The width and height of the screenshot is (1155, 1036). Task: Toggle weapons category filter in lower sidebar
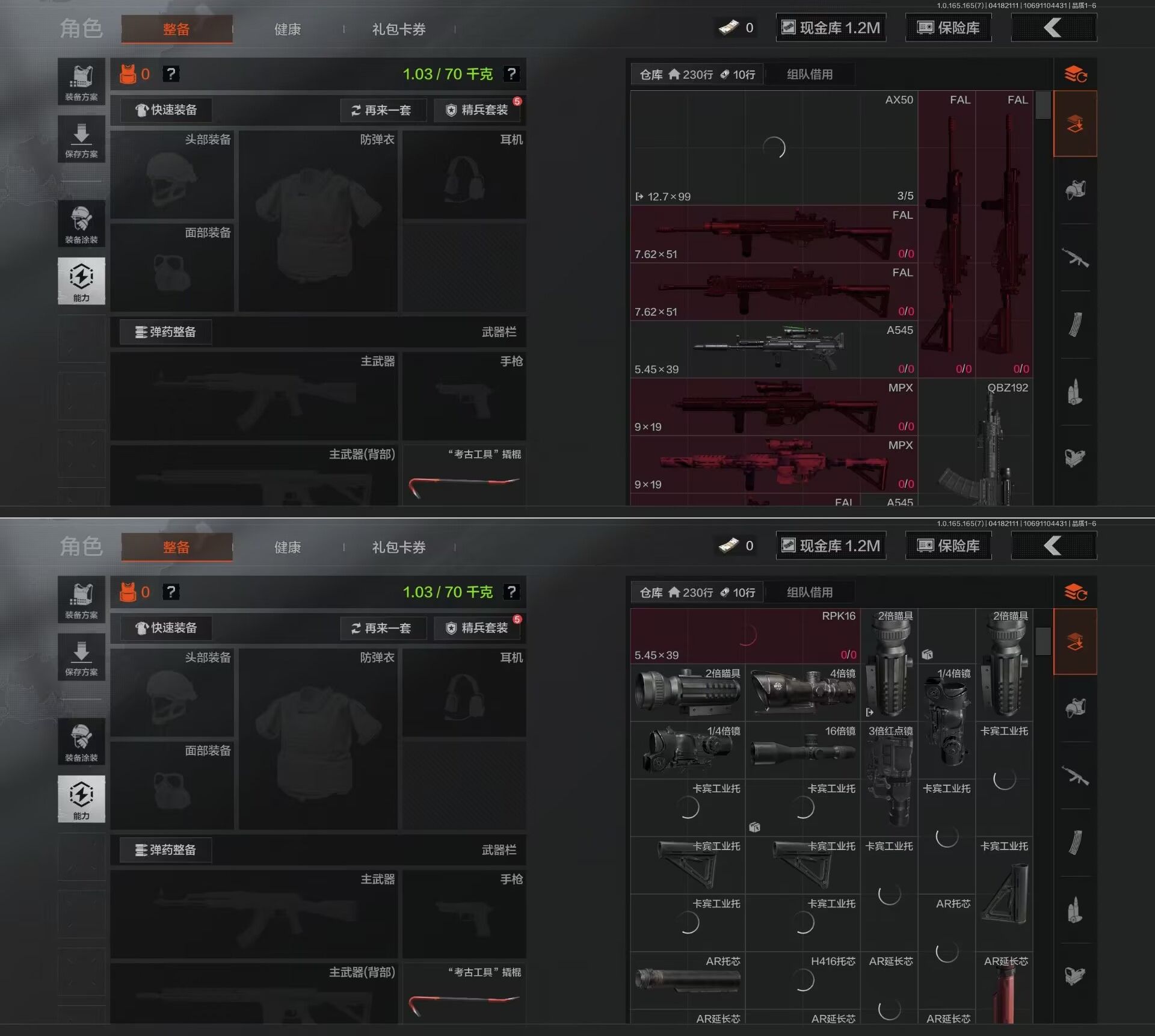coord(1075,777)
